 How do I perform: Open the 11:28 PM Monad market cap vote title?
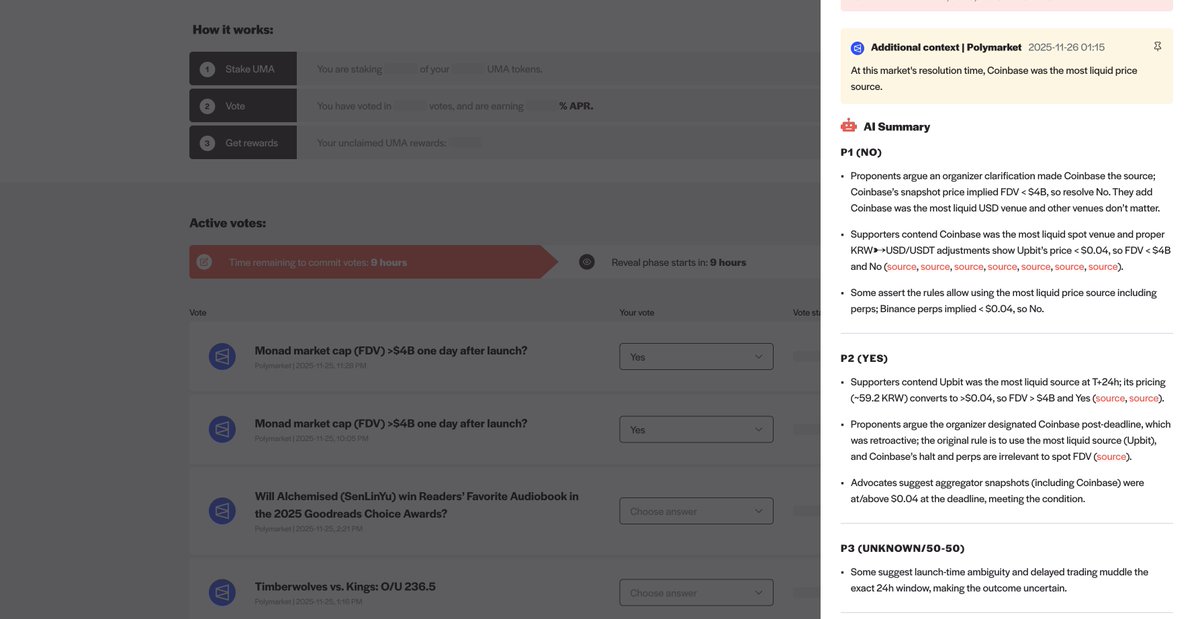pos(391,351)
